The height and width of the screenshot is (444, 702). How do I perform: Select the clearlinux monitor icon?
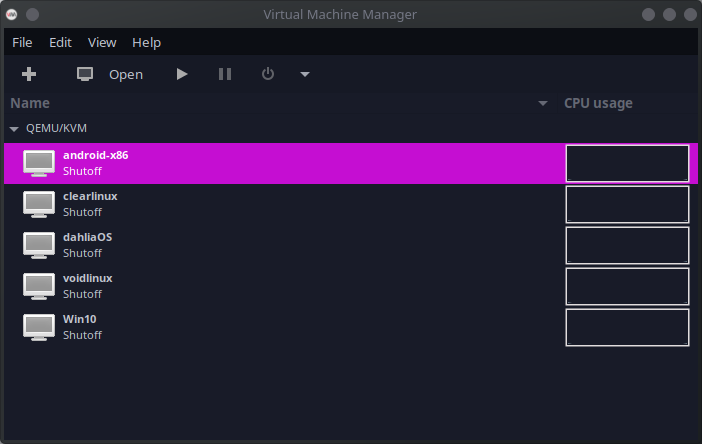tap(39, 204)
